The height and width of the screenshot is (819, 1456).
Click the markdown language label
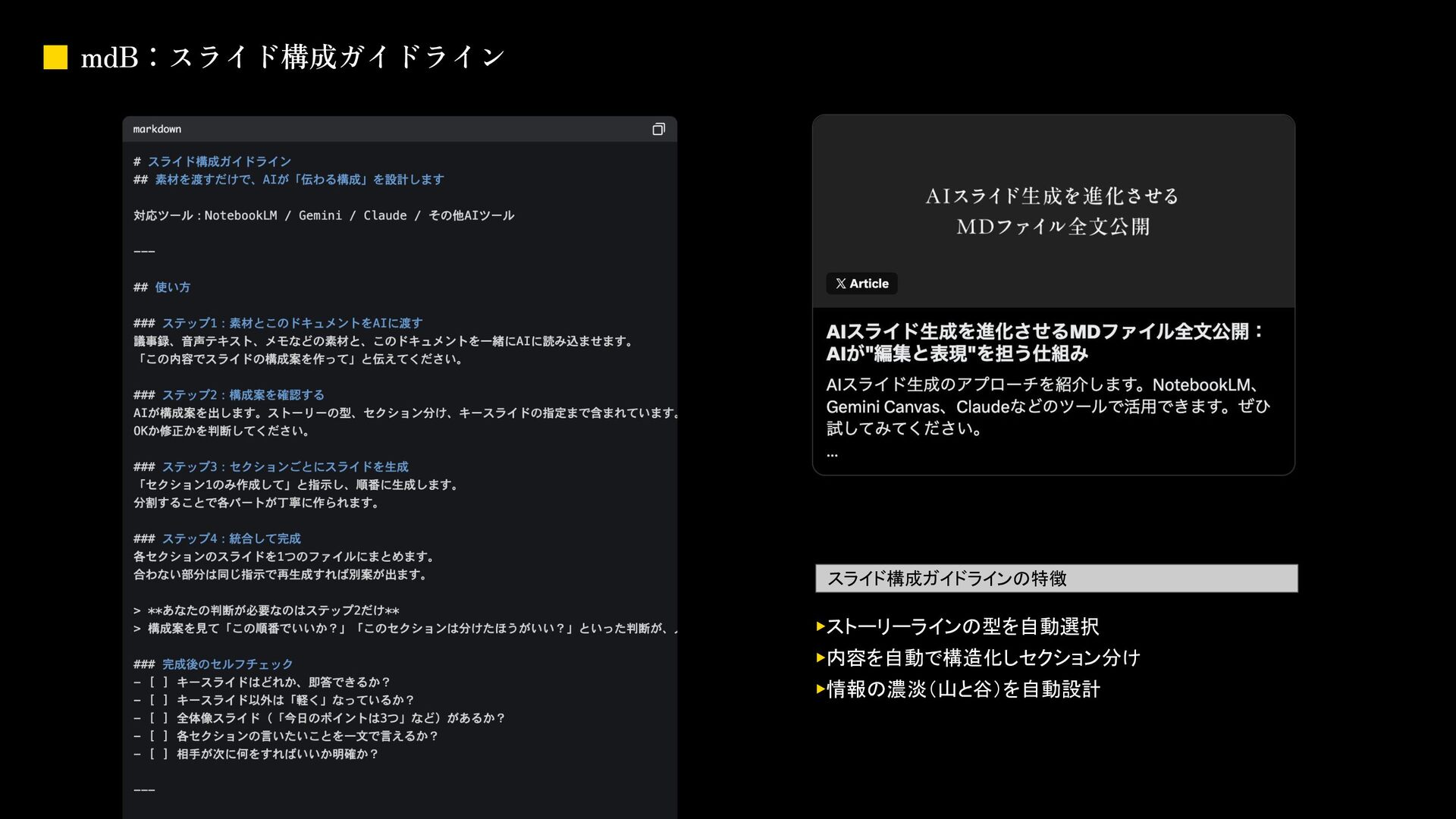(x=157, y=130)
